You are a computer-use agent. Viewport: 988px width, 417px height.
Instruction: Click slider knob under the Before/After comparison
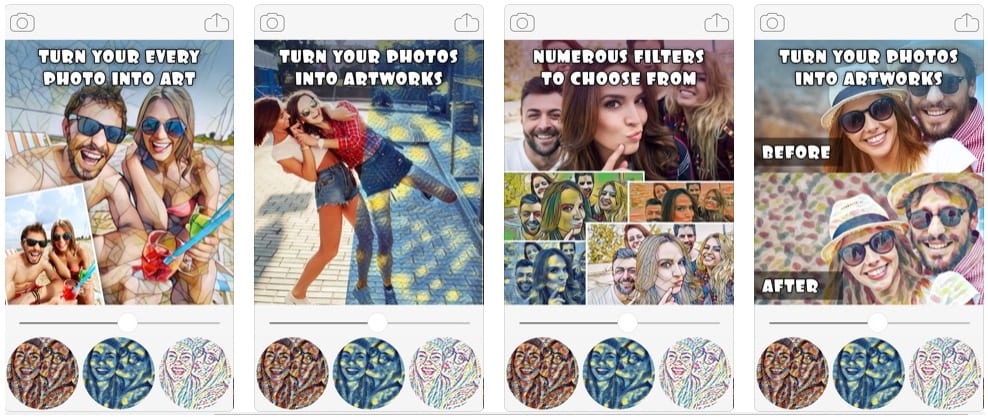click(878, 323)
